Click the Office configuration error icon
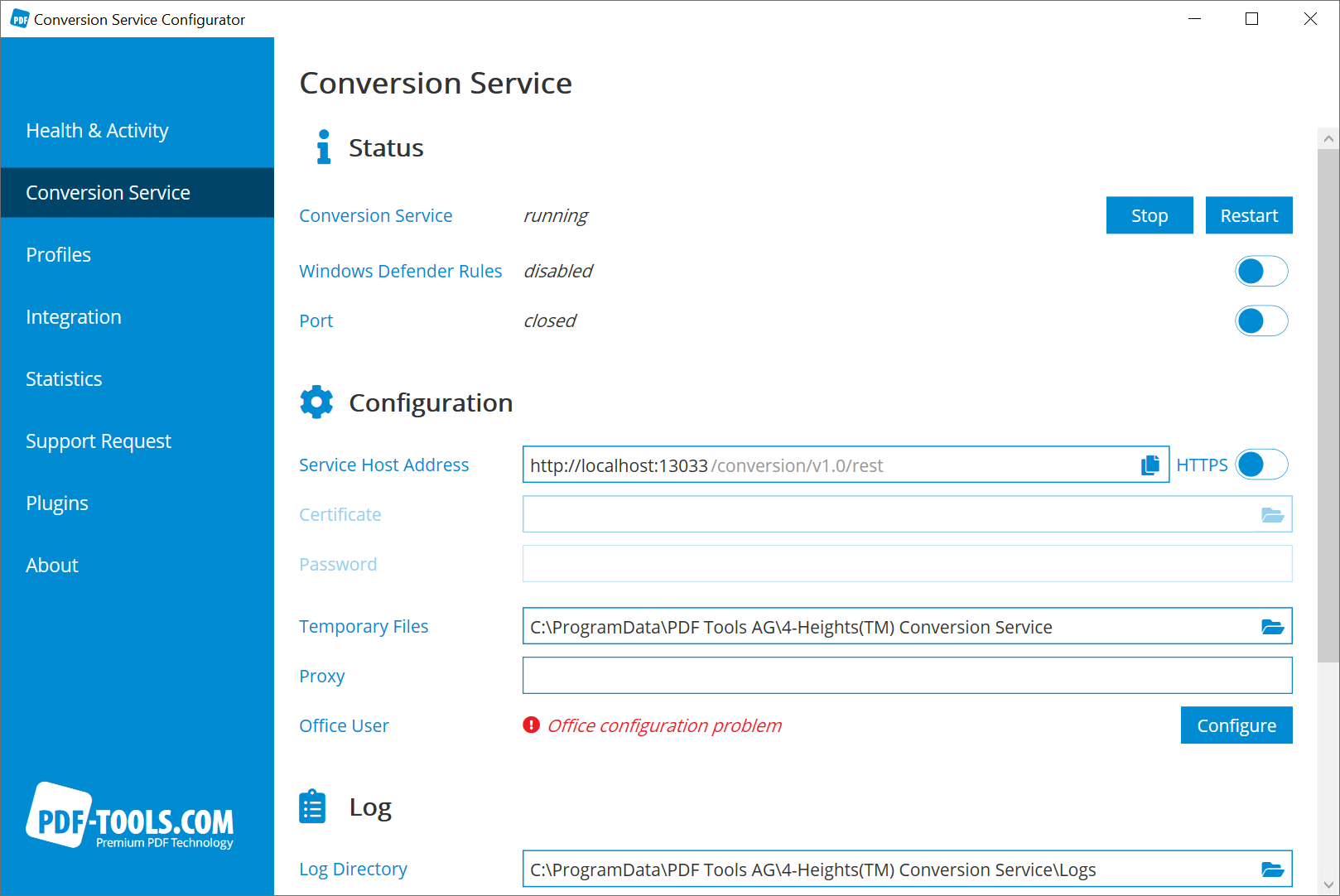 coord(531,725)
